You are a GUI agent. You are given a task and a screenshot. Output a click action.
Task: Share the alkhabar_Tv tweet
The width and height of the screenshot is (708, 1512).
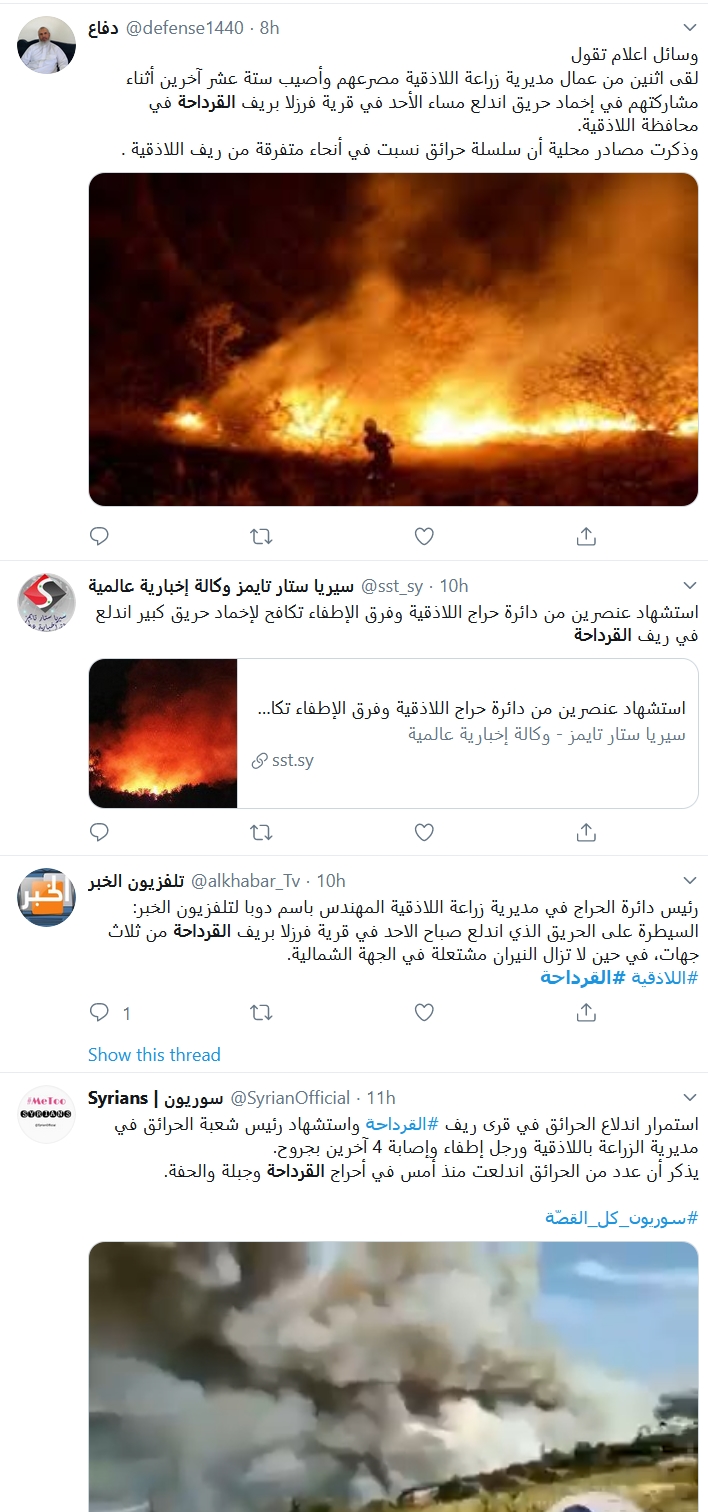click(x=586, y=1013)
